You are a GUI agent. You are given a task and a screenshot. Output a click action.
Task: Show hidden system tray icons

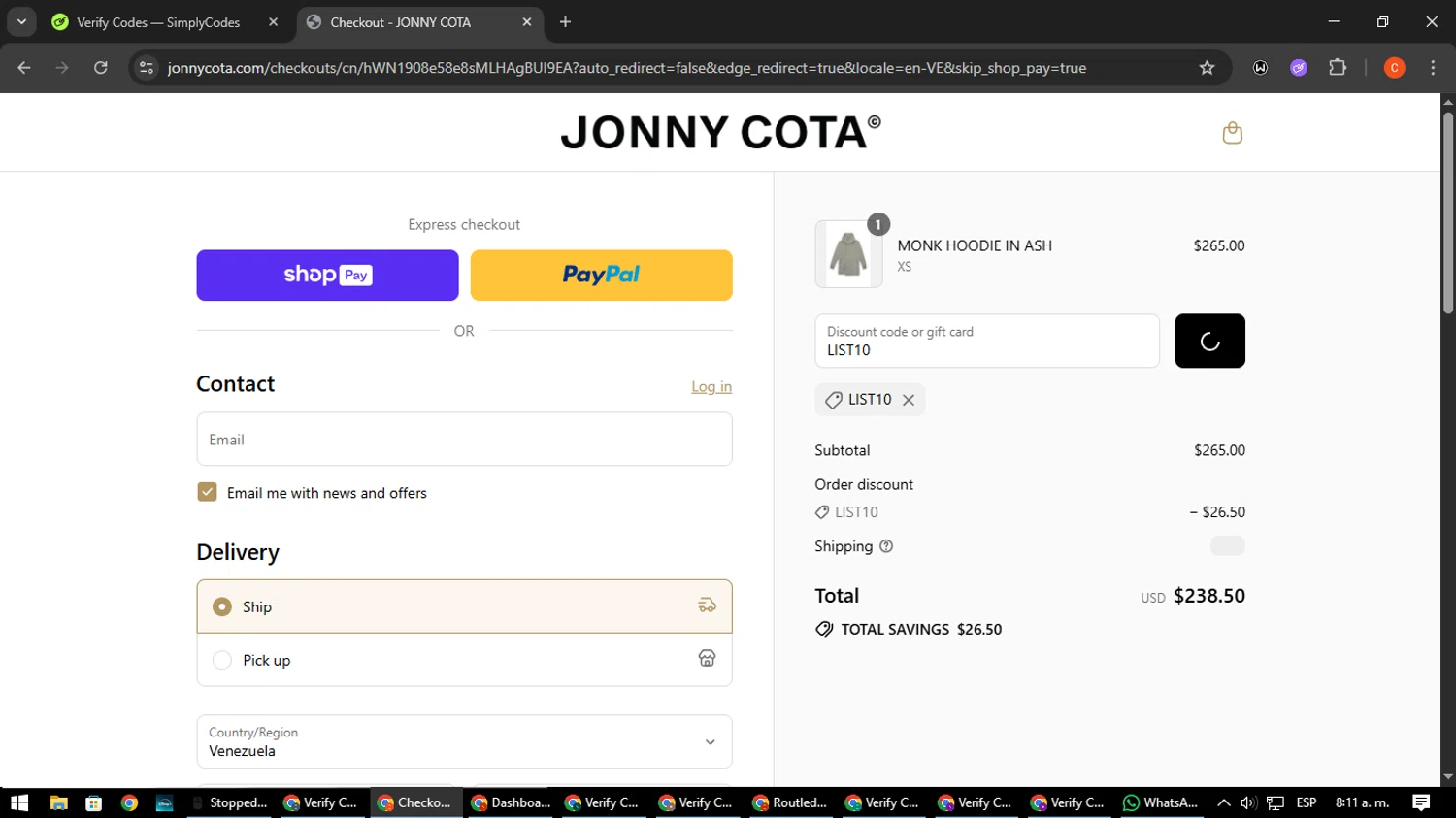point(1223,802)
